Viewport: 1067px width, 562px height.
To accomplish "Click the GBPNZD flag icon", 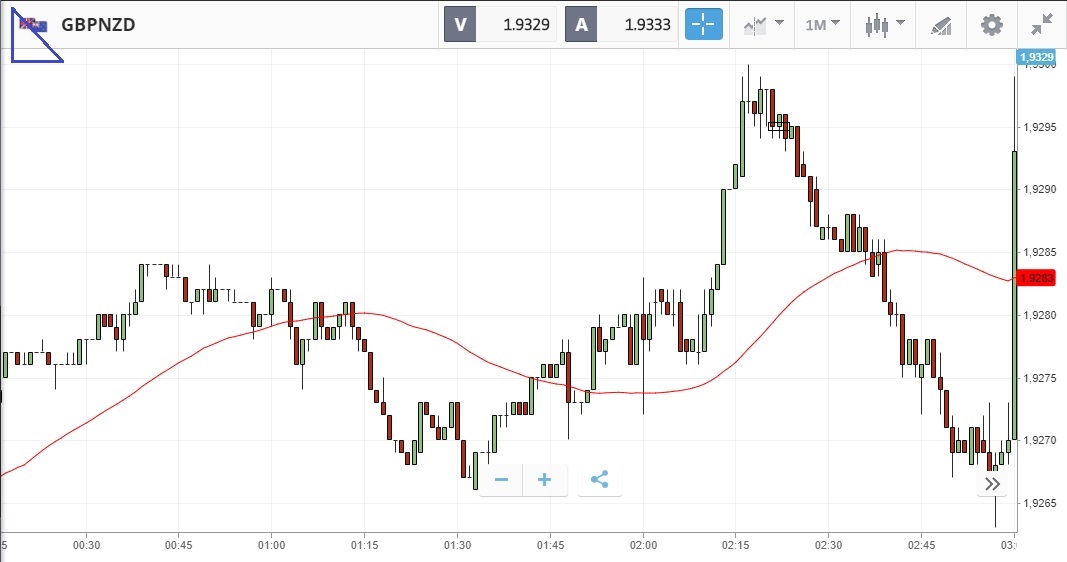I will [33, 24].
